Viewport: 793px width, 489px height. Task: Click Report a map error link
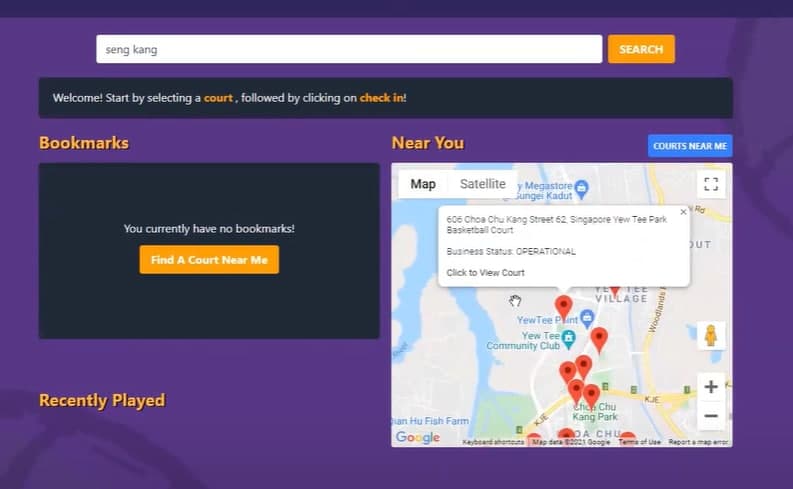[x=698, y=441]
